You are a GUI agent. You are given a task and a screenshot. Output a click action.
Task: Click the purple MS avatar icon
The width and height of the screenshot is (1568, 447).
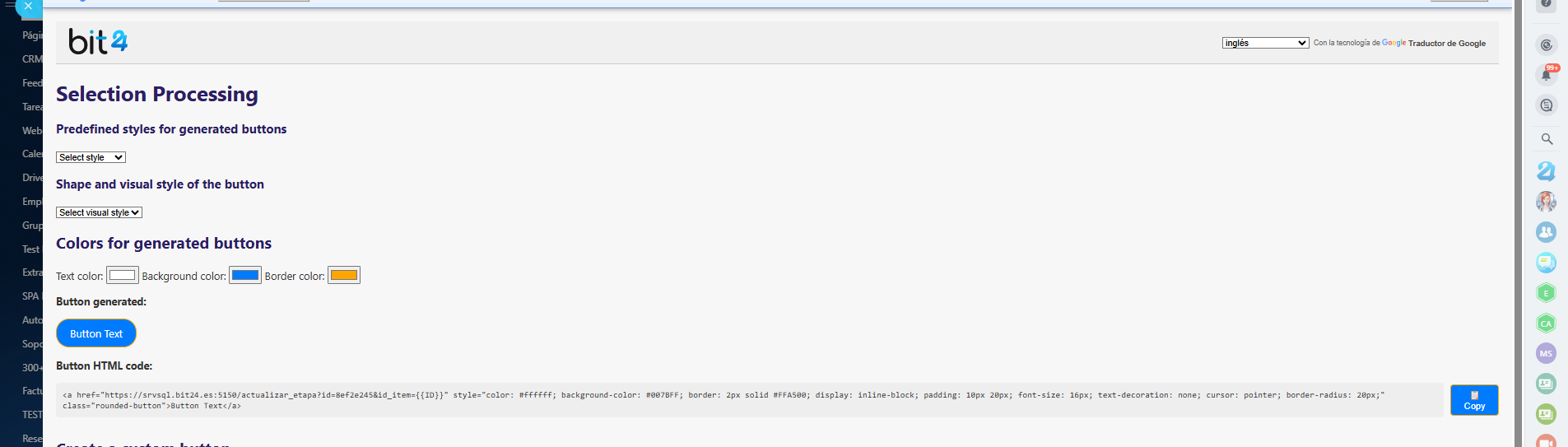point(1546,353)
